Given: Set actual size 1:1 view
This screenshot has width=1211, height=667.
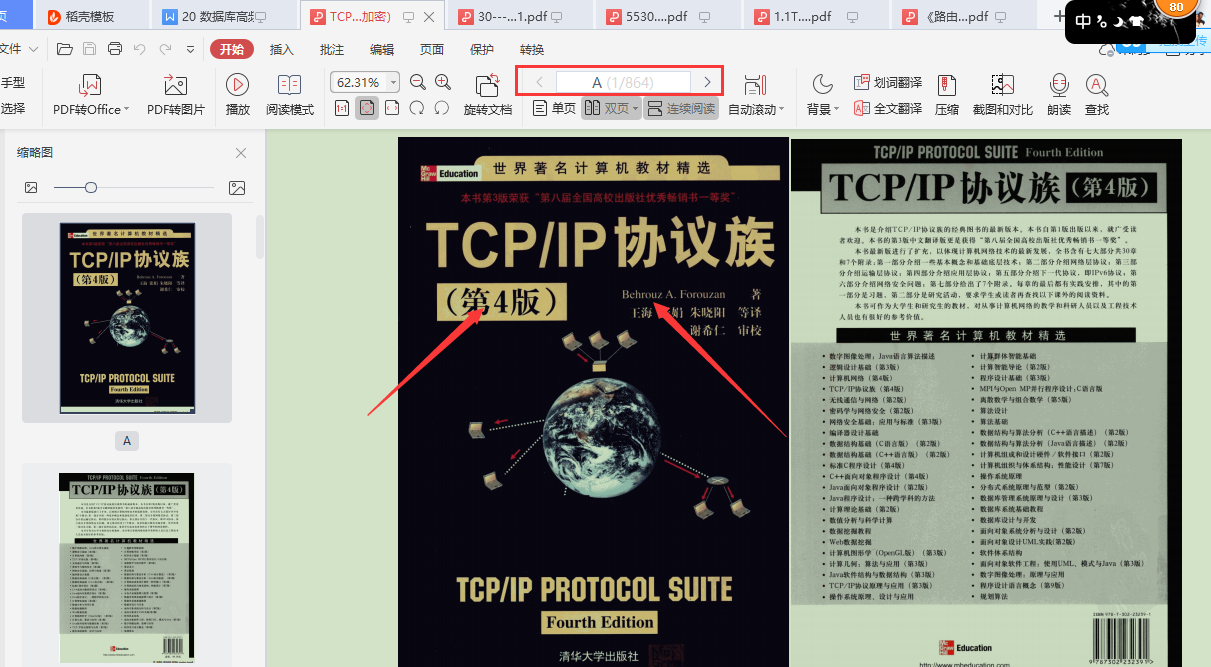Looking at the screenshot, I should [x=342, y=108].
